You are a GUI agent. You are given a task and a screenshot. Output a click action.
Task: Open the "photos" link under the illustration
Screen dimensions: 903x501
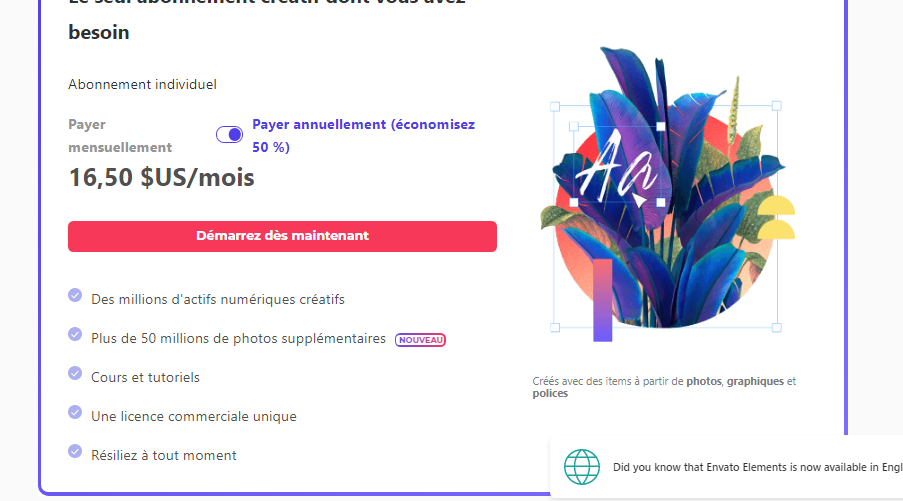[705, 381]
